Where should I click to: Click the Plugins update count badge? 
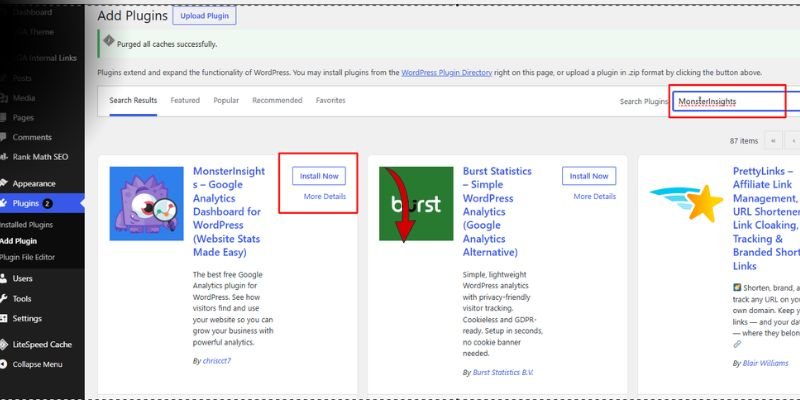coord(47,204)
